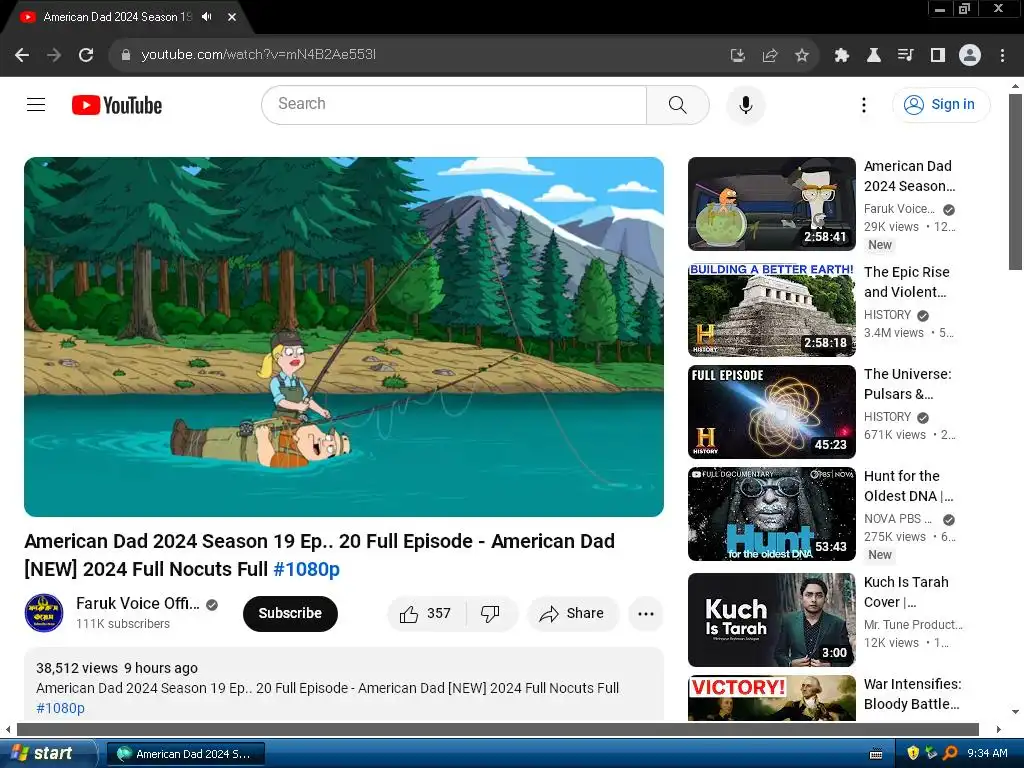Close the American Dad browser tab
This screenshot has width=1024, height=768.
point(232,17)
